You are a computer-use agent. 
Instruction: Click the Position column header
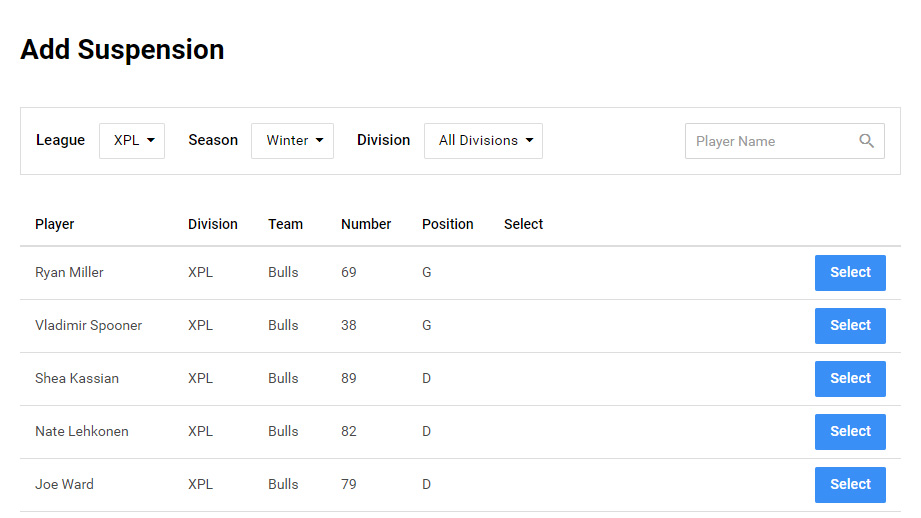coord(448,224)
